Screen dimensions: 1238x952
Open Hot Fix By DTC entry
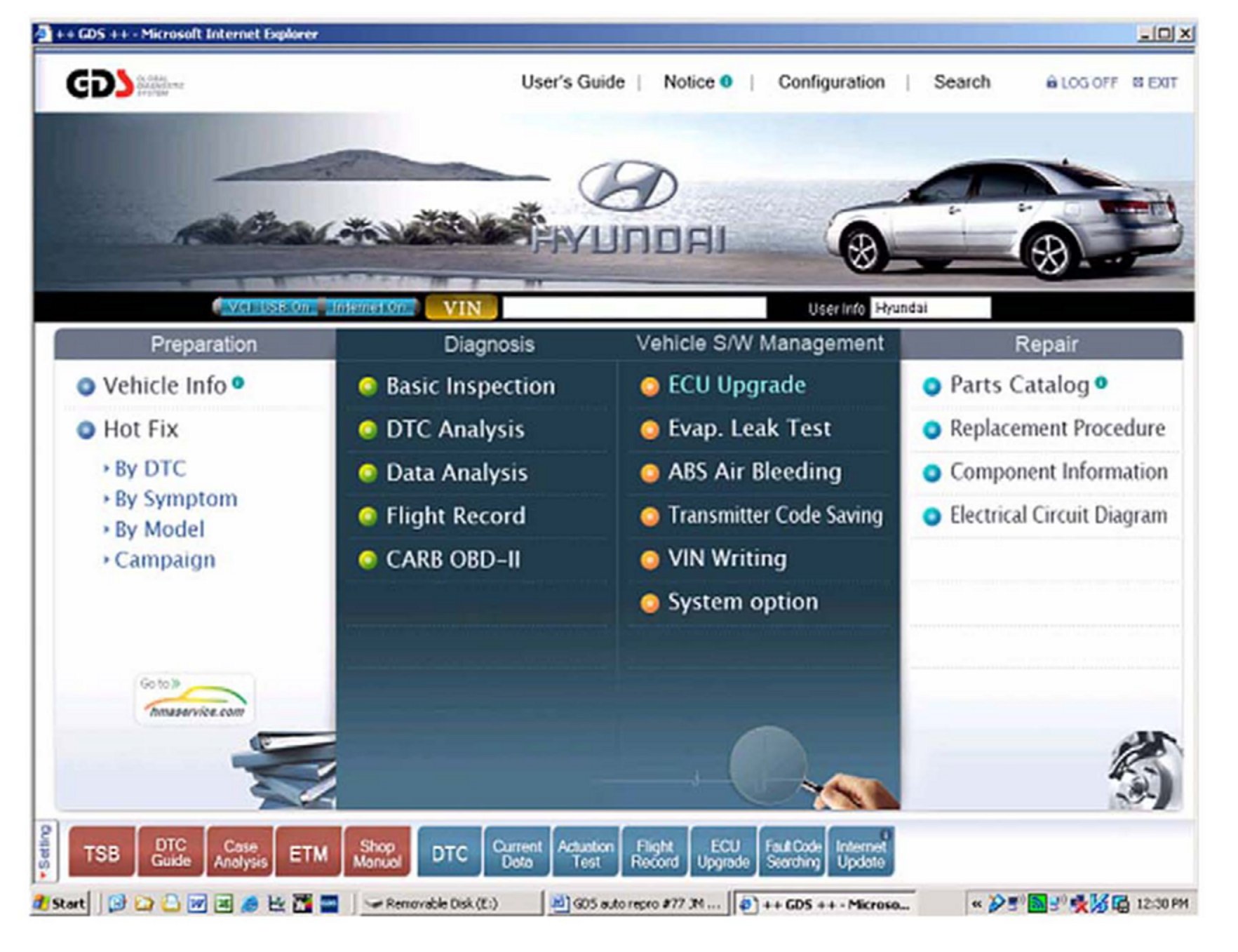150,469
